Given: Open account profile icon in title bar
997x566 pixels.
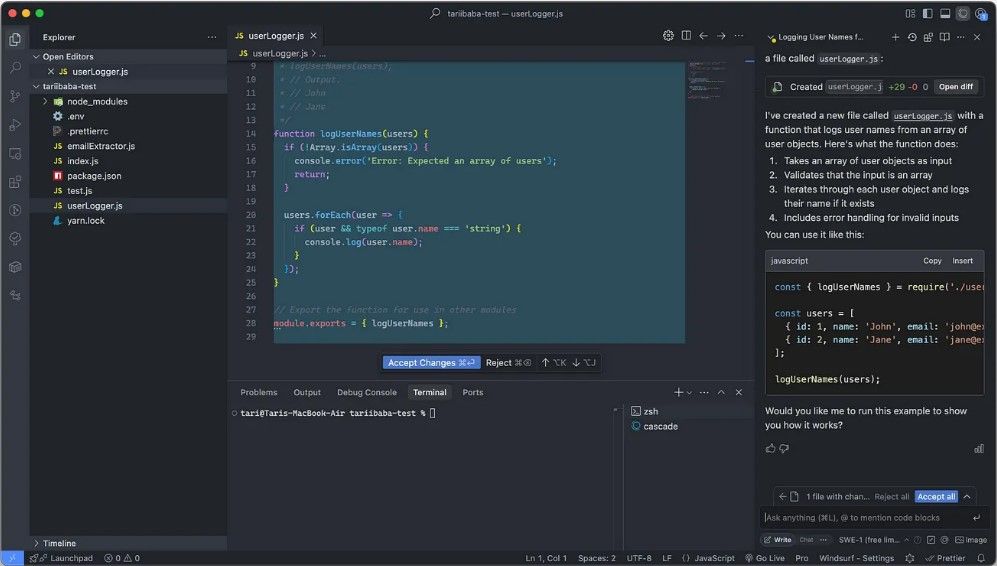Looking at the screenshot, I should click(981, 13).
